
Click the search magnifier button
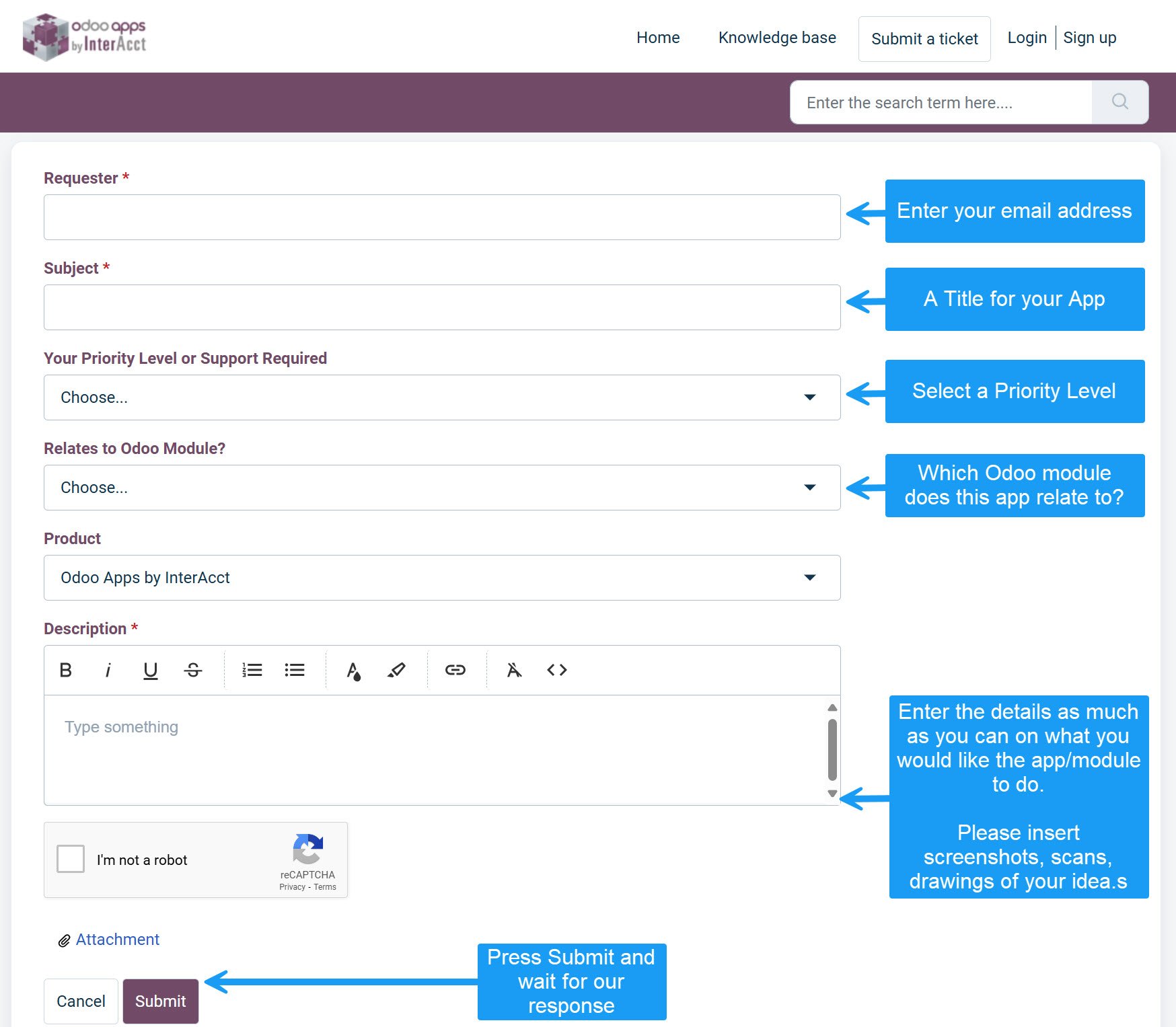(1120, 102)
